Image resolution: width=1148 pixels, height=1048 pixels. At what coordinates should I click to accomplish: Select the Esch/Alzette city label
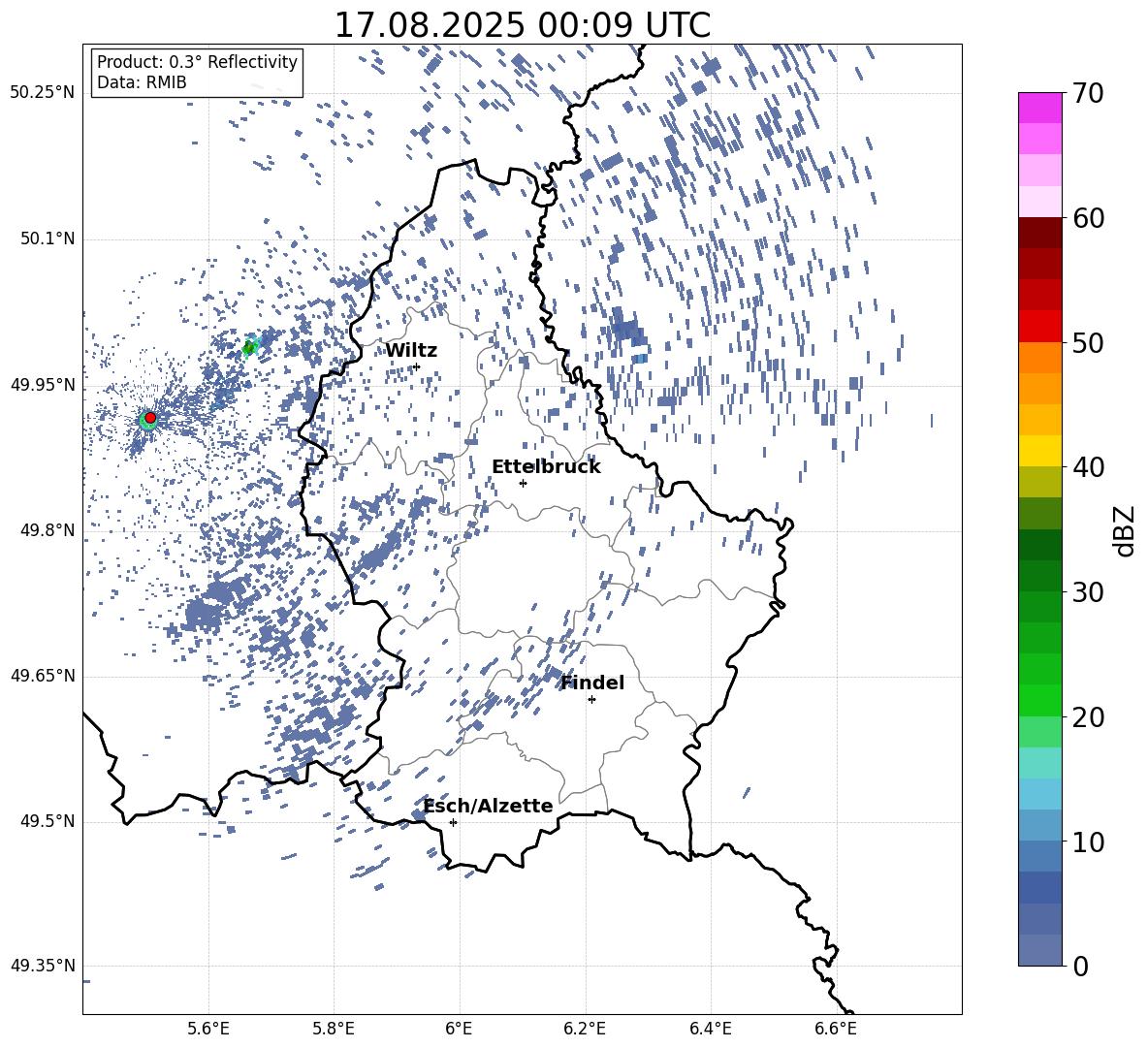[489, 806]
